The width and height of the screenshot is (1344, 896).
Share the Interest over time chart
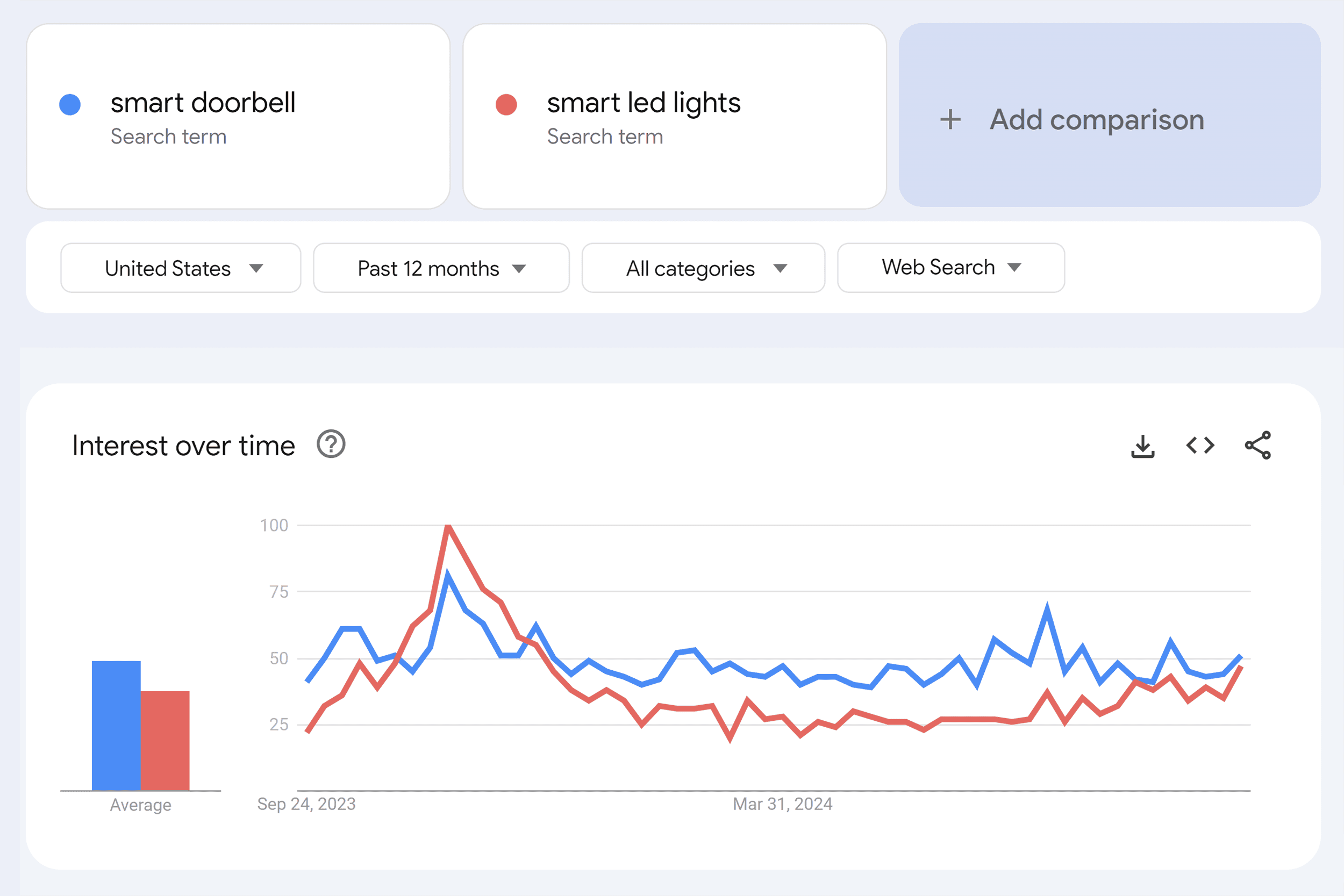click(x=1257, y=446)
